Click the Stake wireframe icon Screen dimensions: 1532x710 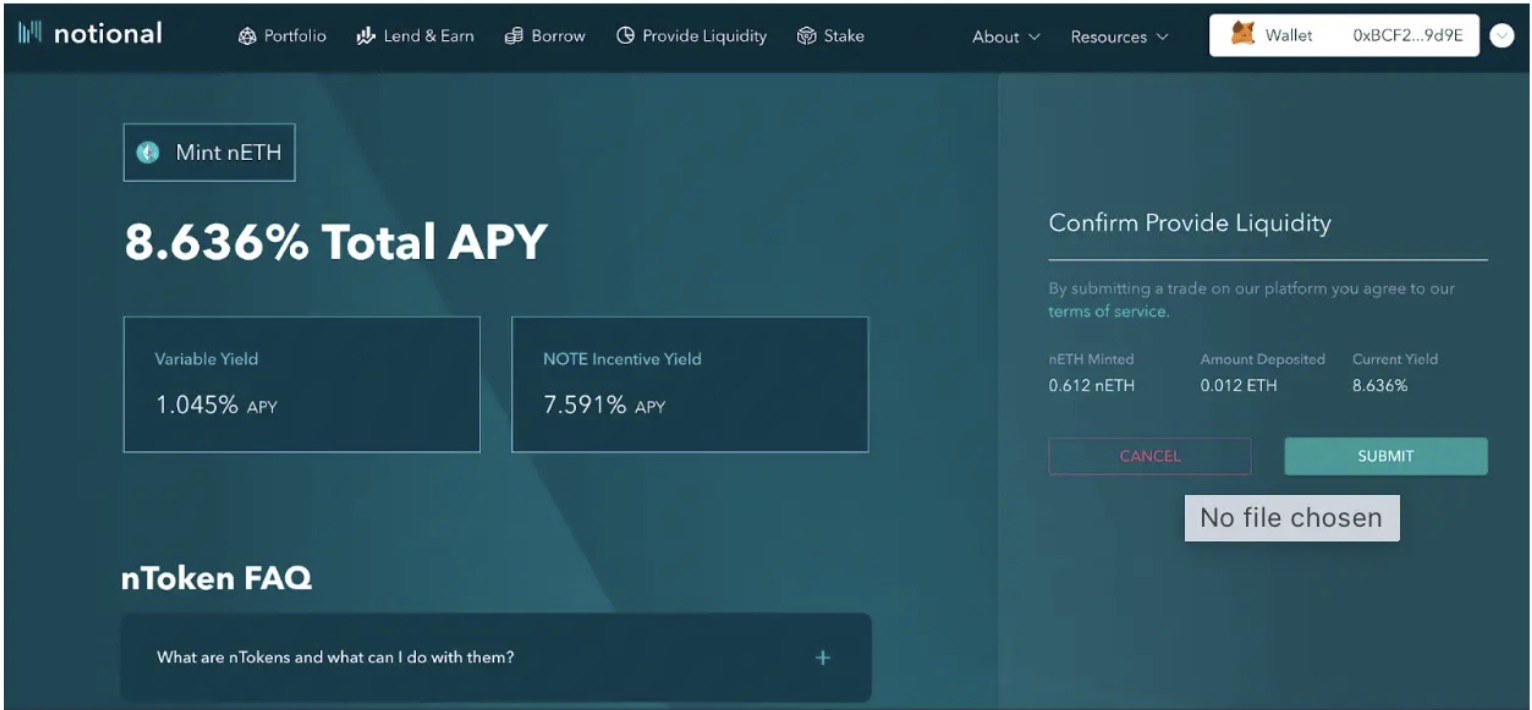(806, 35)
